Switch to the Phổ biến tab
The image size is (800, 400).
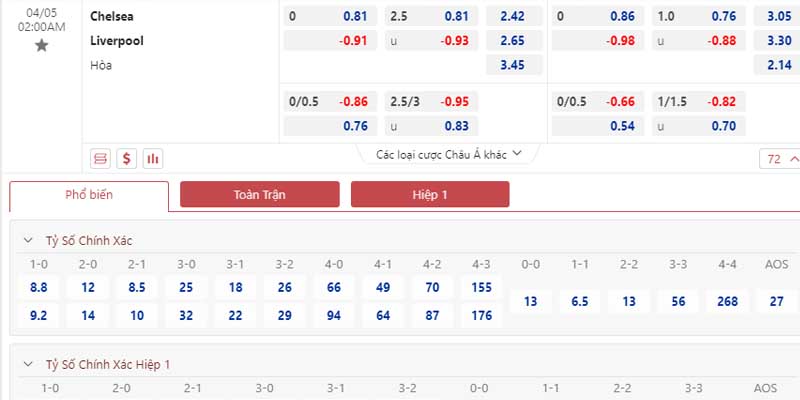coord(89,195)
